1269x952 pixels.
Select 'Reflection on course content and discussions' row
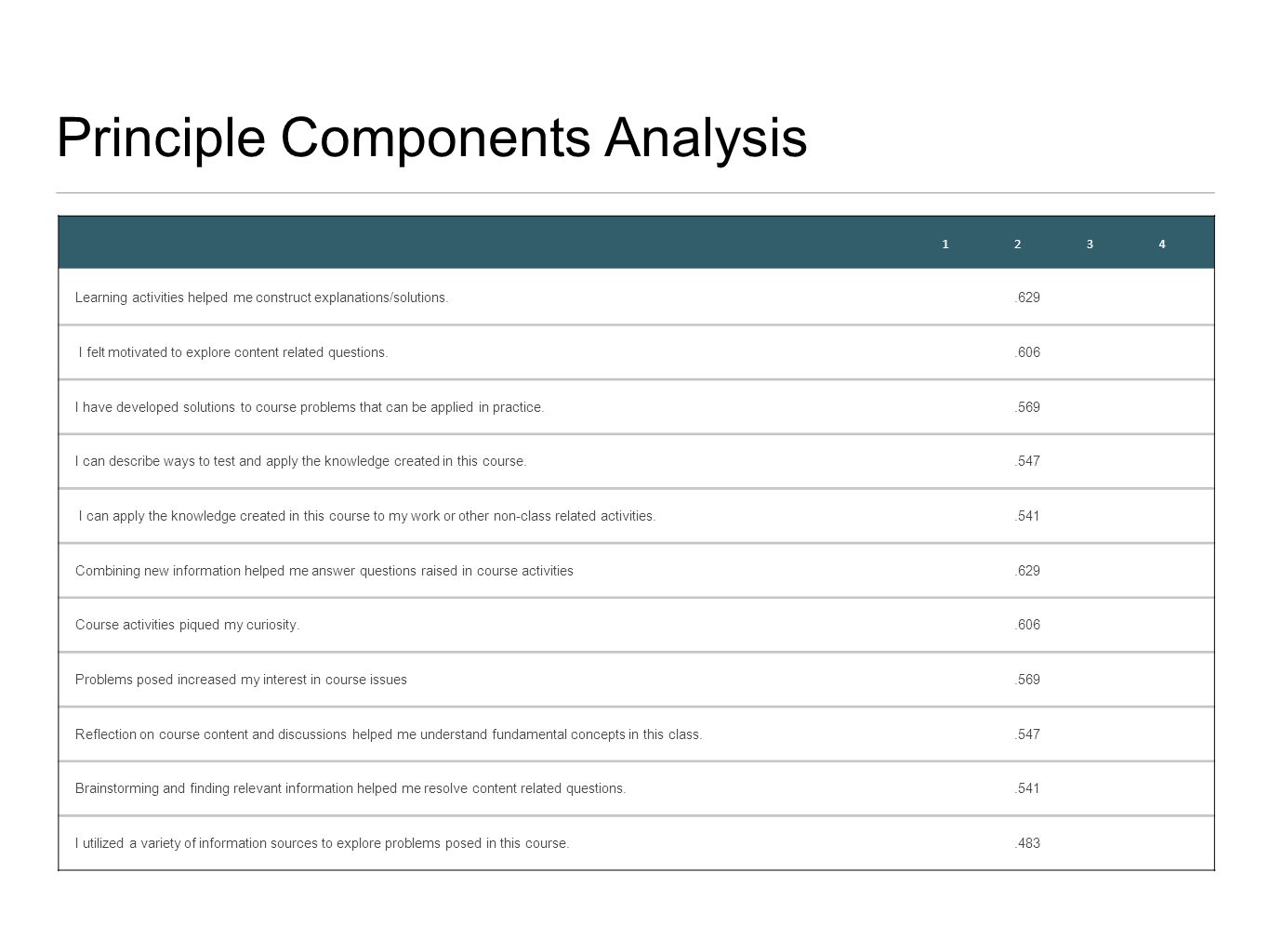point(636,734)
